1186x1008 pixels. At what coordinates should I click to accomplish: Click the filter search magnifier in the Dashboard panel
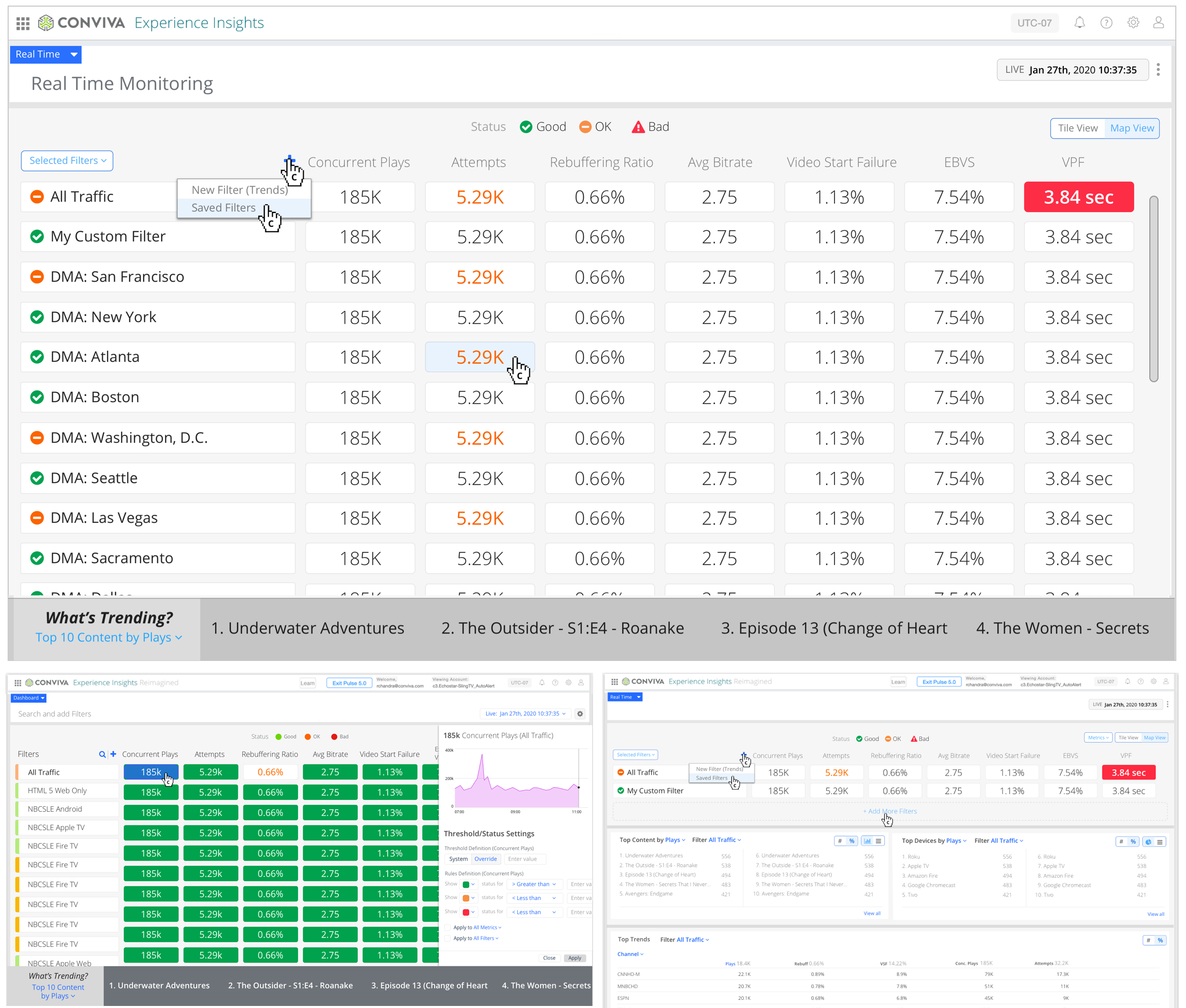102,754
